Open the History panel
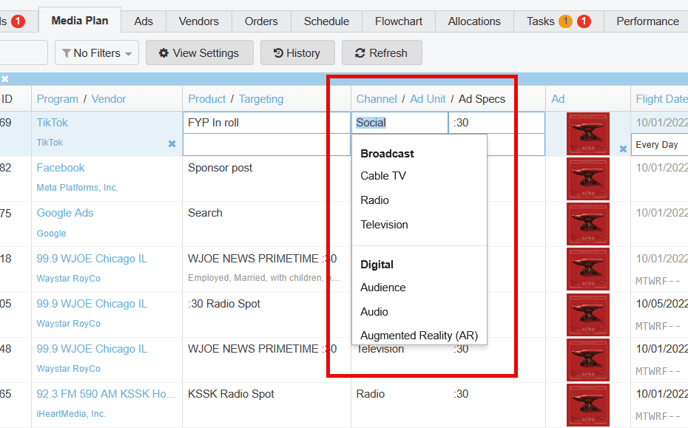 pos(297,53)
